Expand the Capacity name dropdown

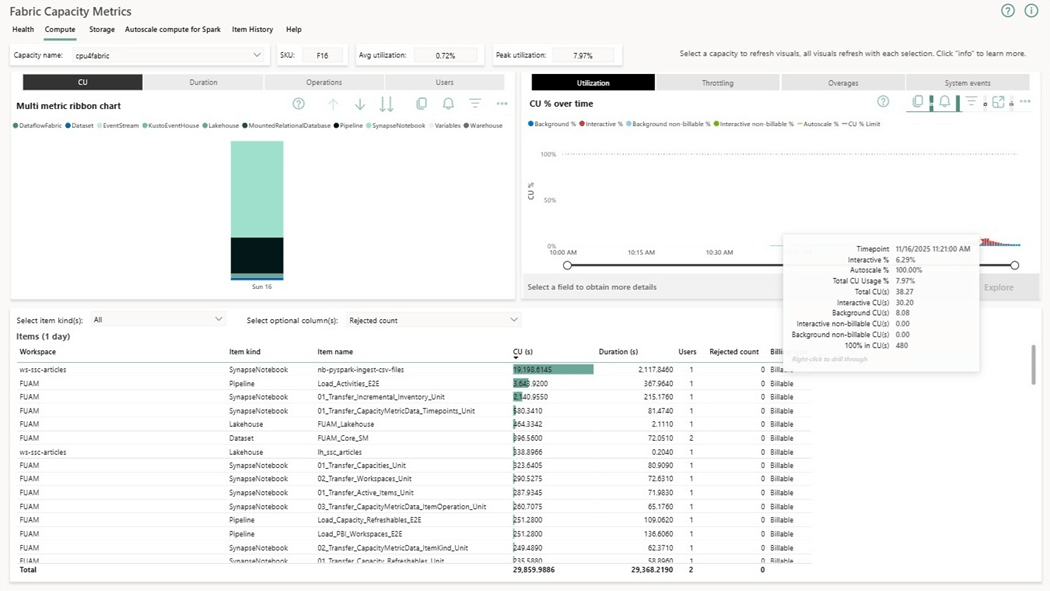point(257,55)
